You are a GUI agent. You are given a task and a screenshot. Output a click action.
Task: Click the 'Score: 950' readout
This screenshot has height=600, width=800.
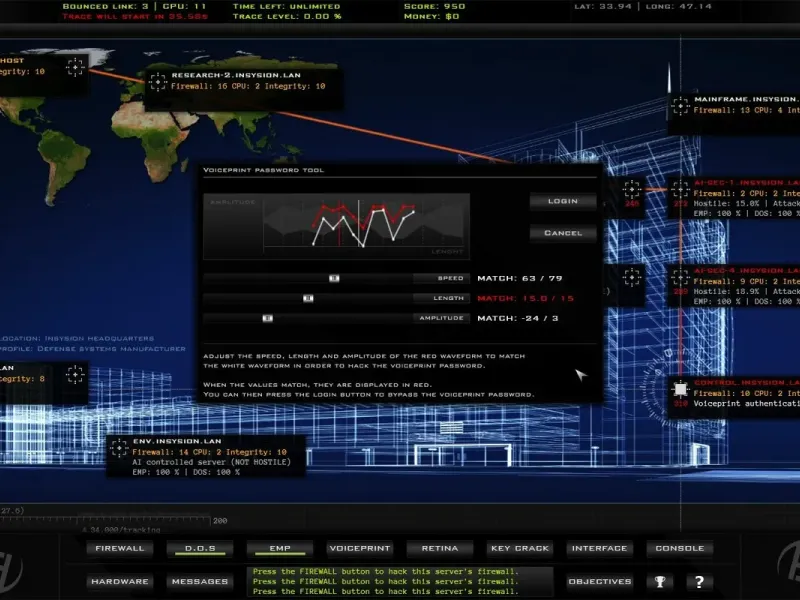click(x=434, y=7)
